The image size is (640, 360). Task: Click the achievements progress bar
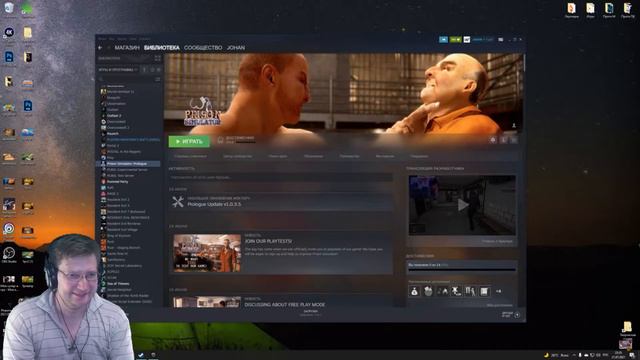point(462,269)
